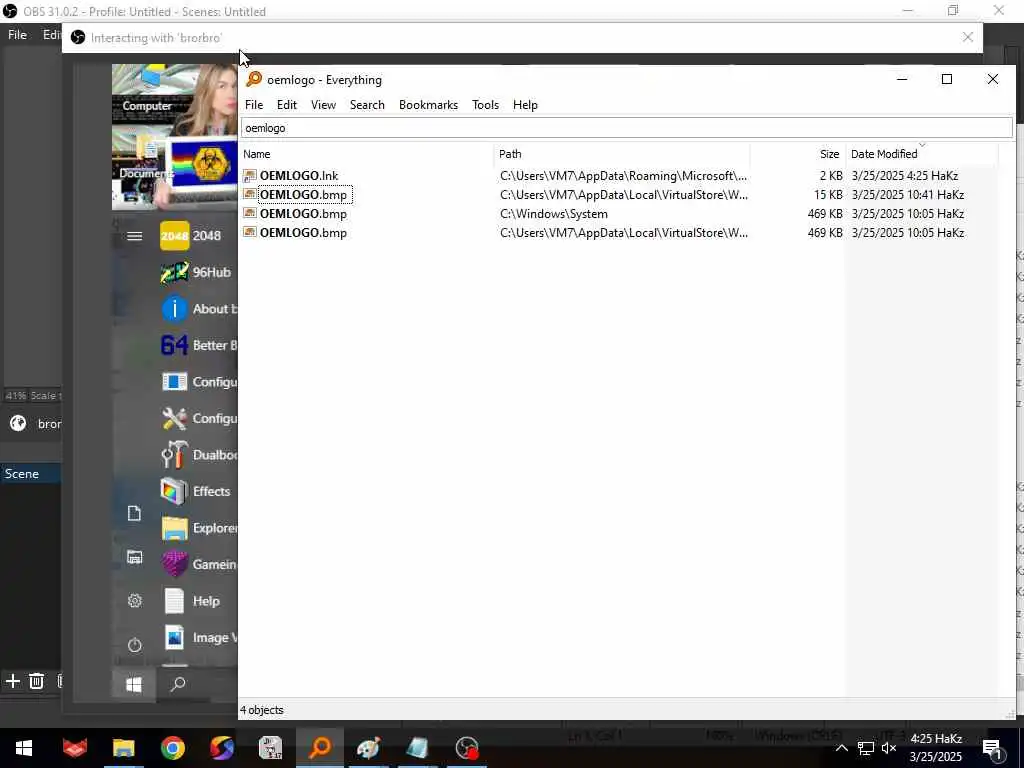Open the Explorer folder entry
Viewport: 1024px width, 768px height.
point(199,528)
